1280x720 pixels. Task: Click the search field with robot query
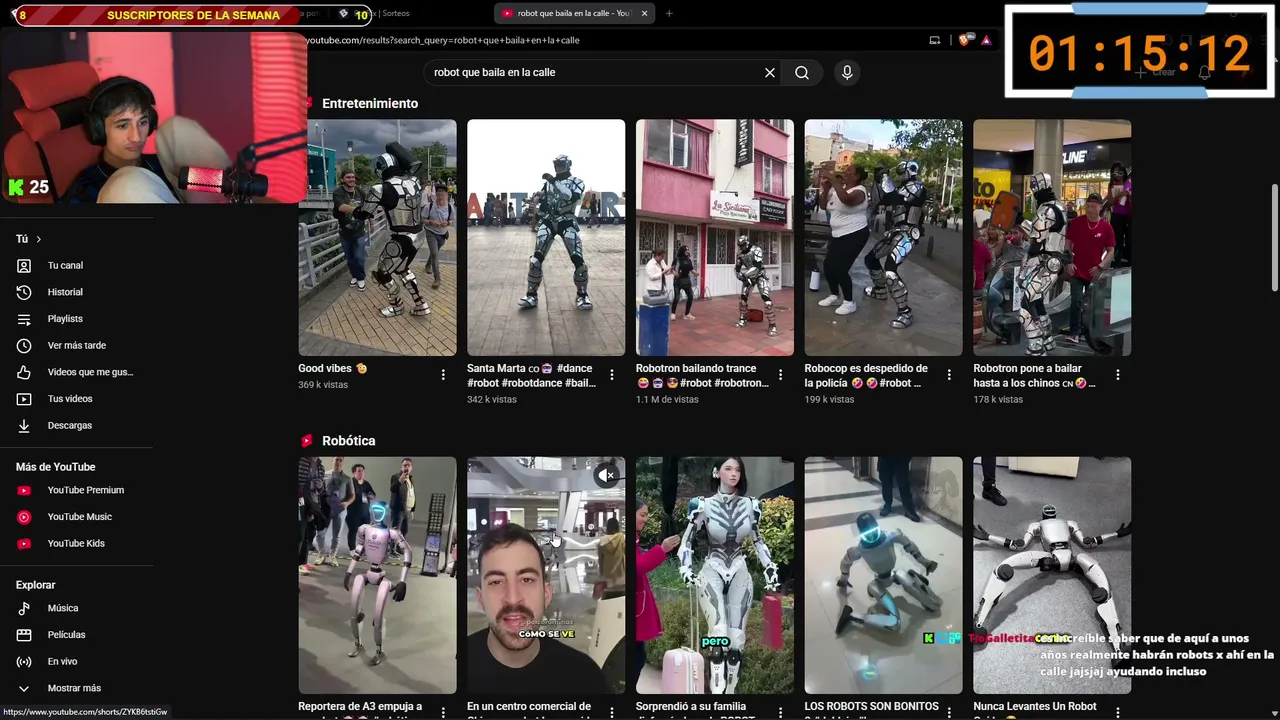594,72
